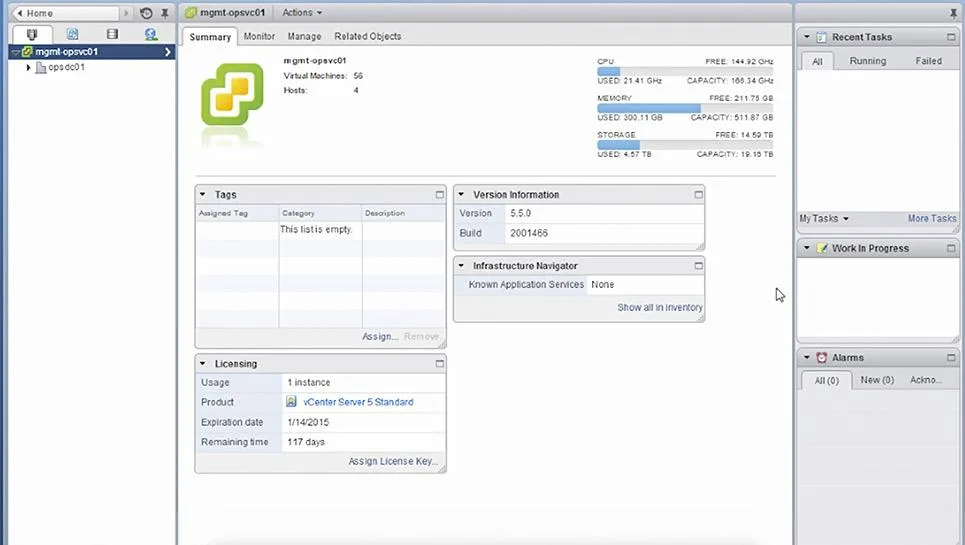Screen dimensions: 965x545
Task: Click the license product icon
Action: [291, 402]
